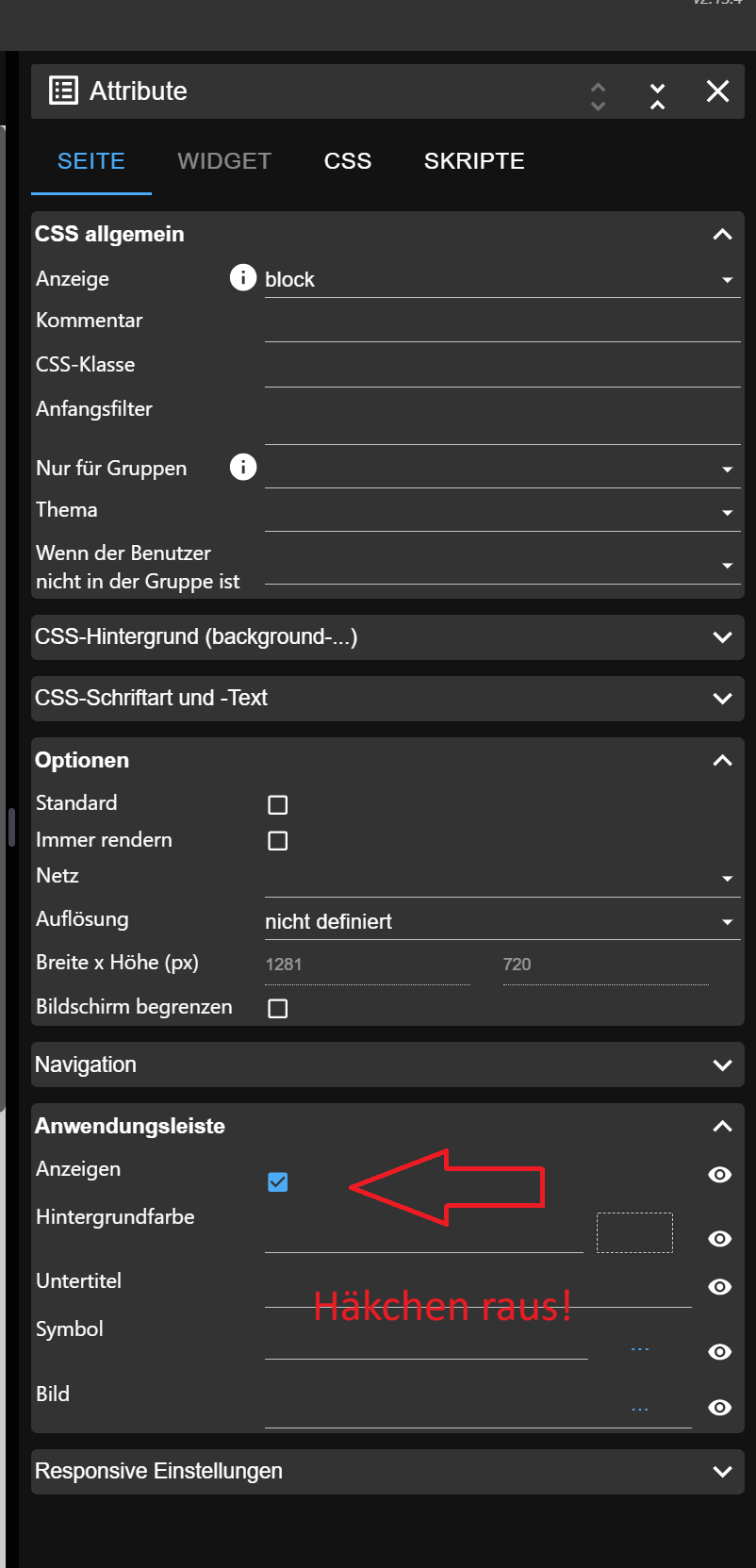This screenshot has width=756, height=1568.
Task: Open the SKRIPTE tab
Action: [474, 161]
